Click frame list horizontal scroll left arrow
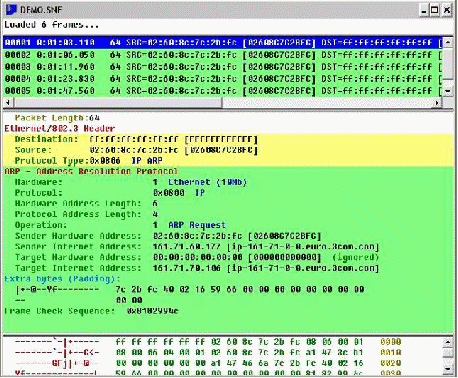This screenshot has height=378, width=458. click(x=8, y=103)
